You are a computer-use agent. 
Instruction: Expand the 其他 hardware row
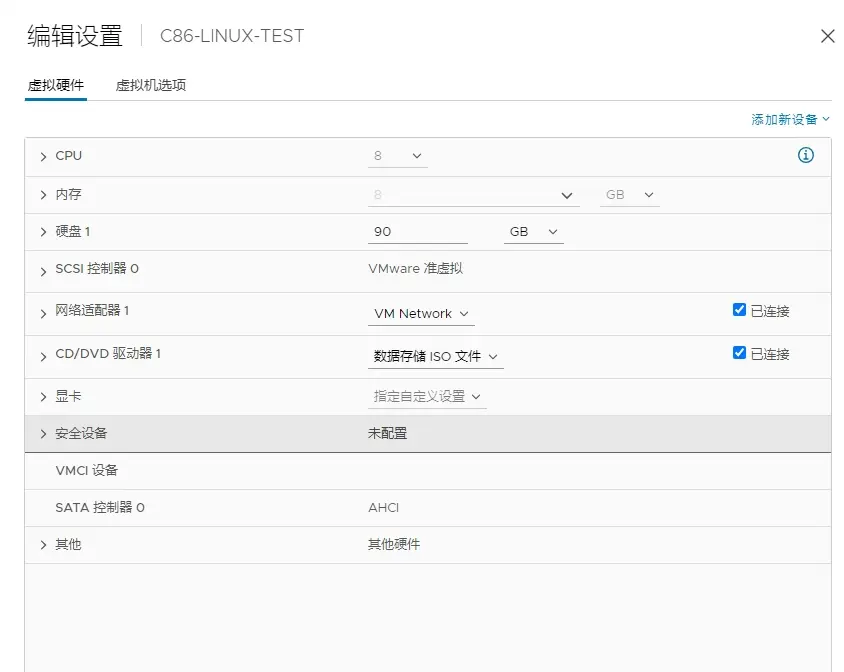[x=43, y=545]
